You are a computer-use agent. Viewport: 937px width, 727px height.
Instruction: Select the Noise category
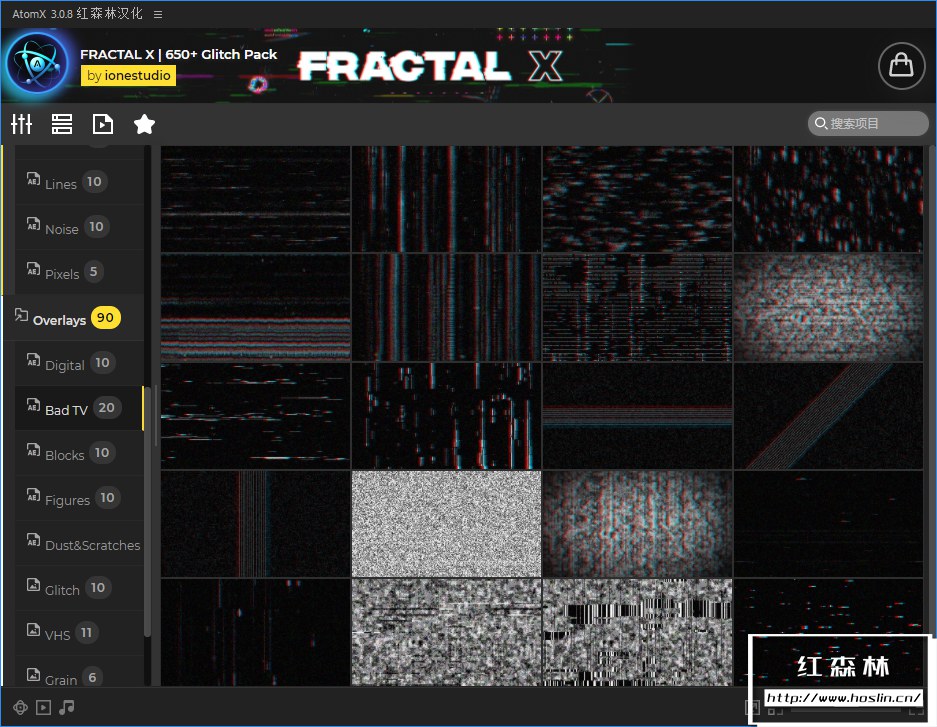(79, 227)
